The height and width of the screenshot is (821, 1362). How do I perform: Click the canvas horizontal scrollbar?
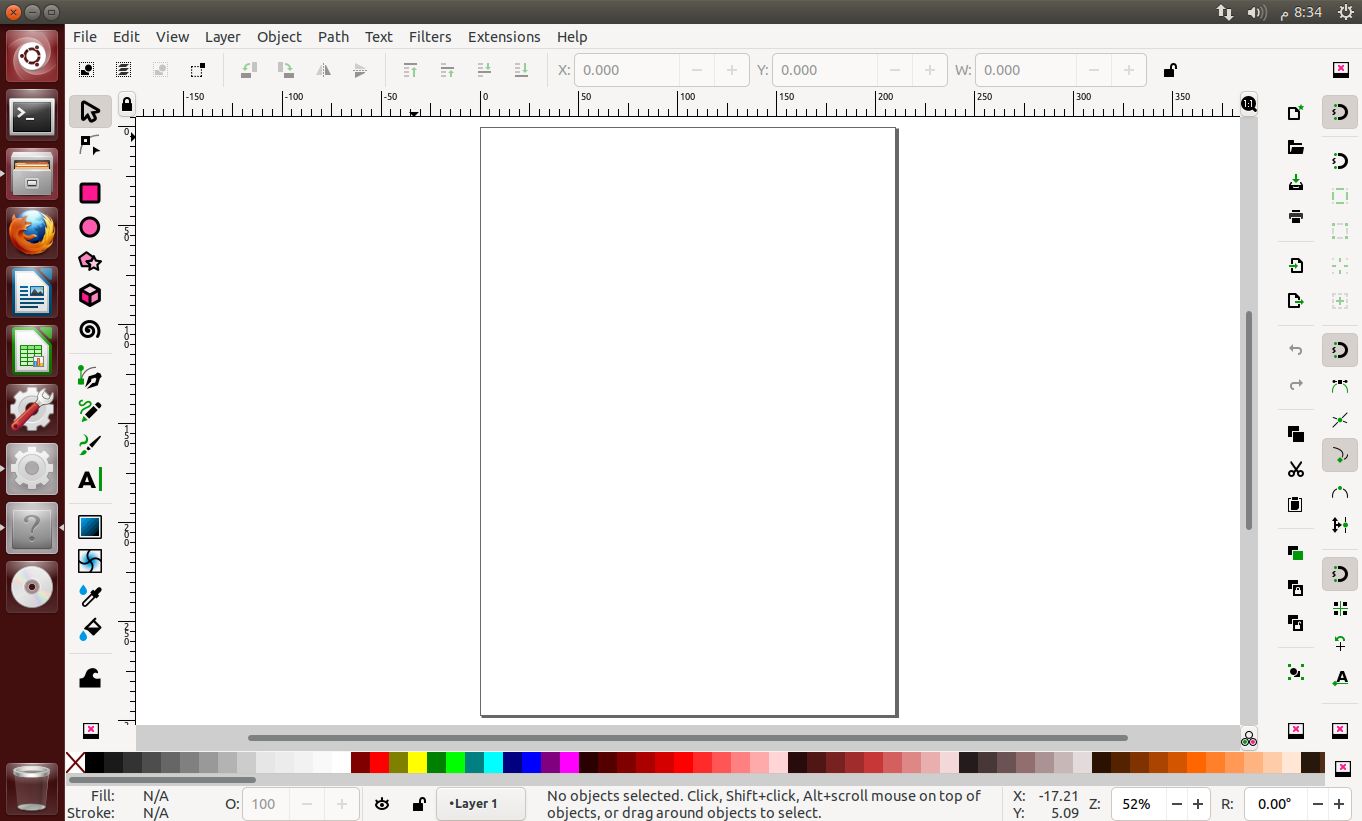[x=687, y=738]
